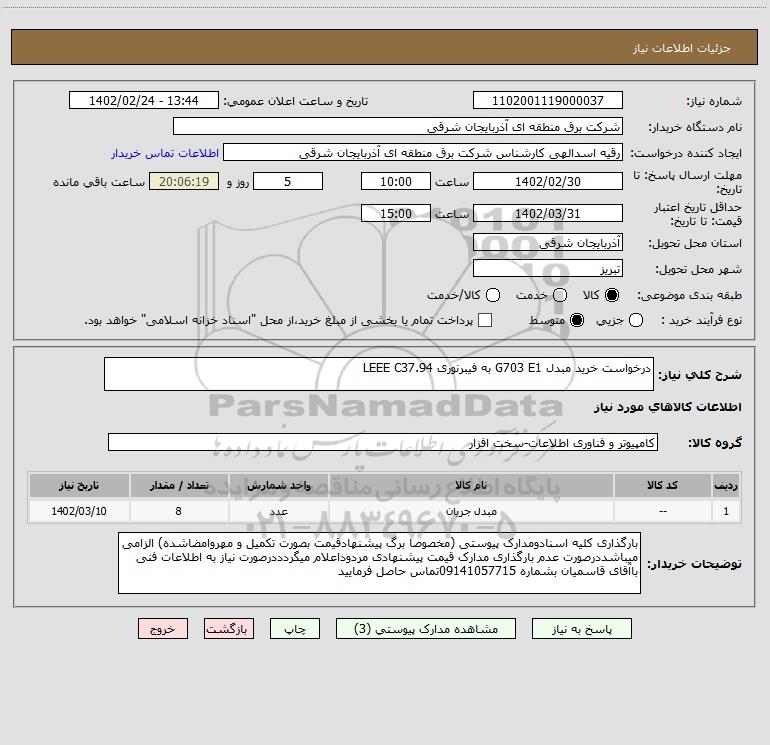This screenshot has width=770, height=745.
Task: Select the متوسط purchase type radio
Action: pos(577,320)
